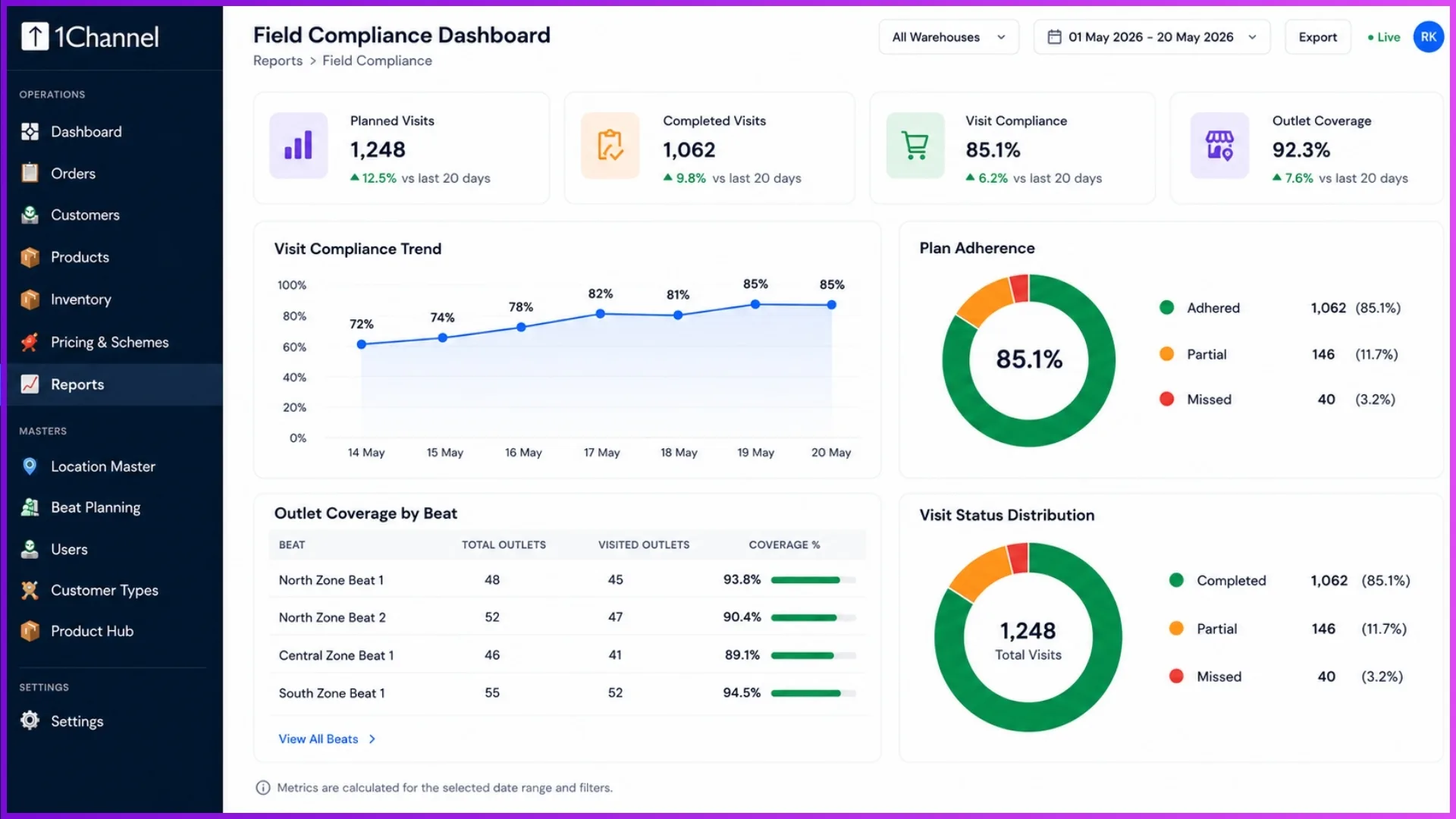The image size is (1456, 819).
Task: Click the Adhered green legend dot
Action: (1166, 308)
